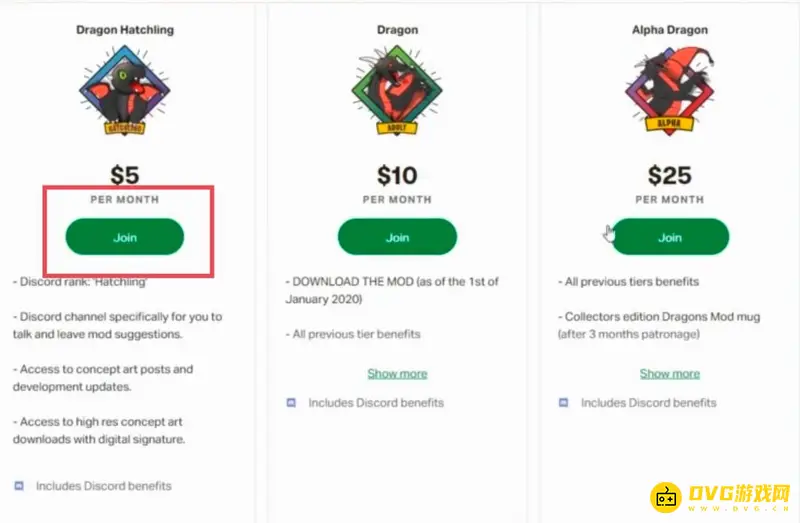
Task: Join the $5 Dragon Hatchling tier
Action: (x=125, y=237)
